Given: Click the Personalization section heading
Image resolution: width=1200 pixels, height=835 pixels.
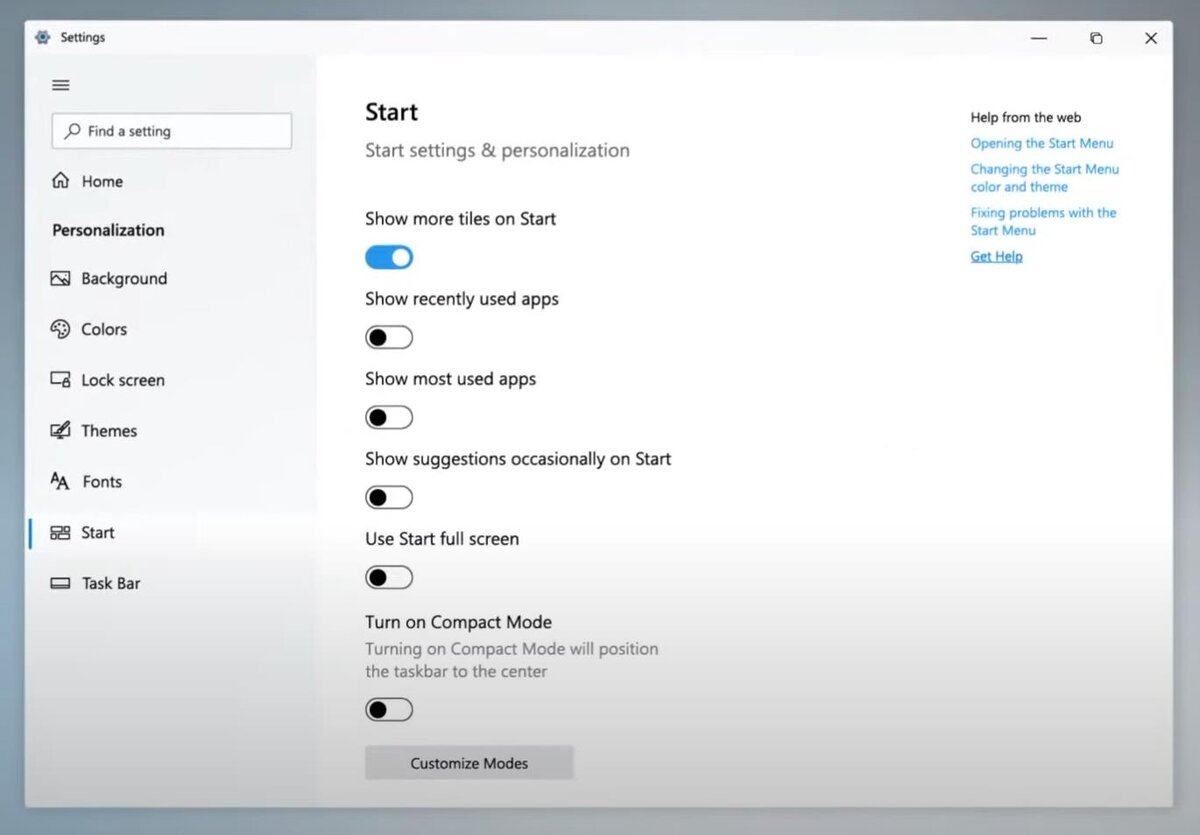Looking at the screenshot, I should (108, 230).
